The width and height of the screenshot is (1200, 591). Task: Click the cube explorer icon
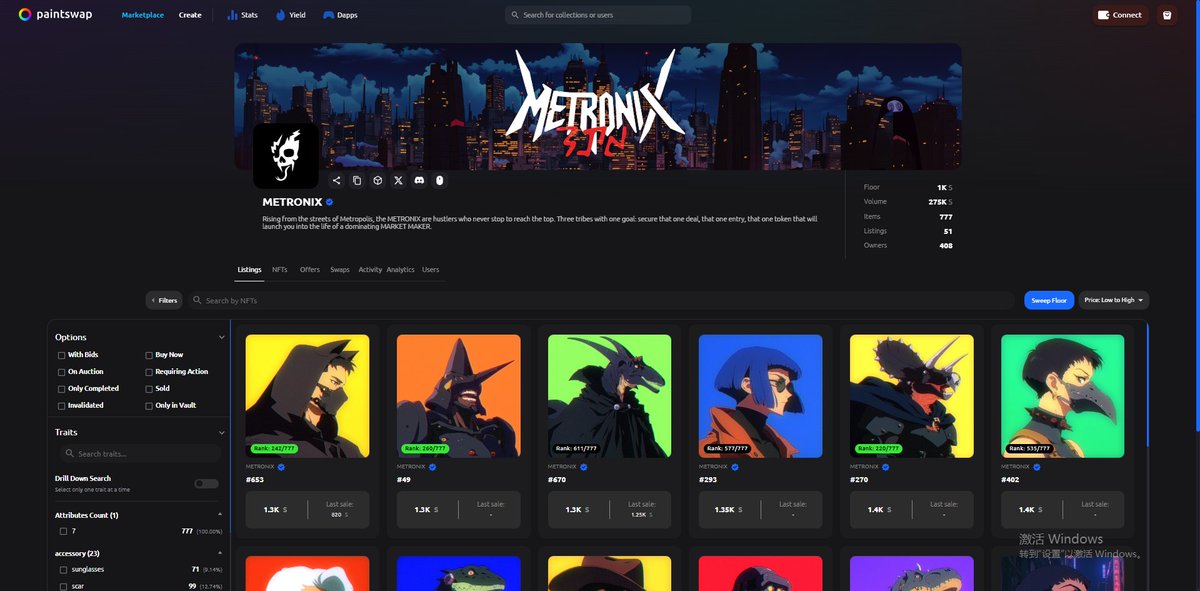[377, 180]
